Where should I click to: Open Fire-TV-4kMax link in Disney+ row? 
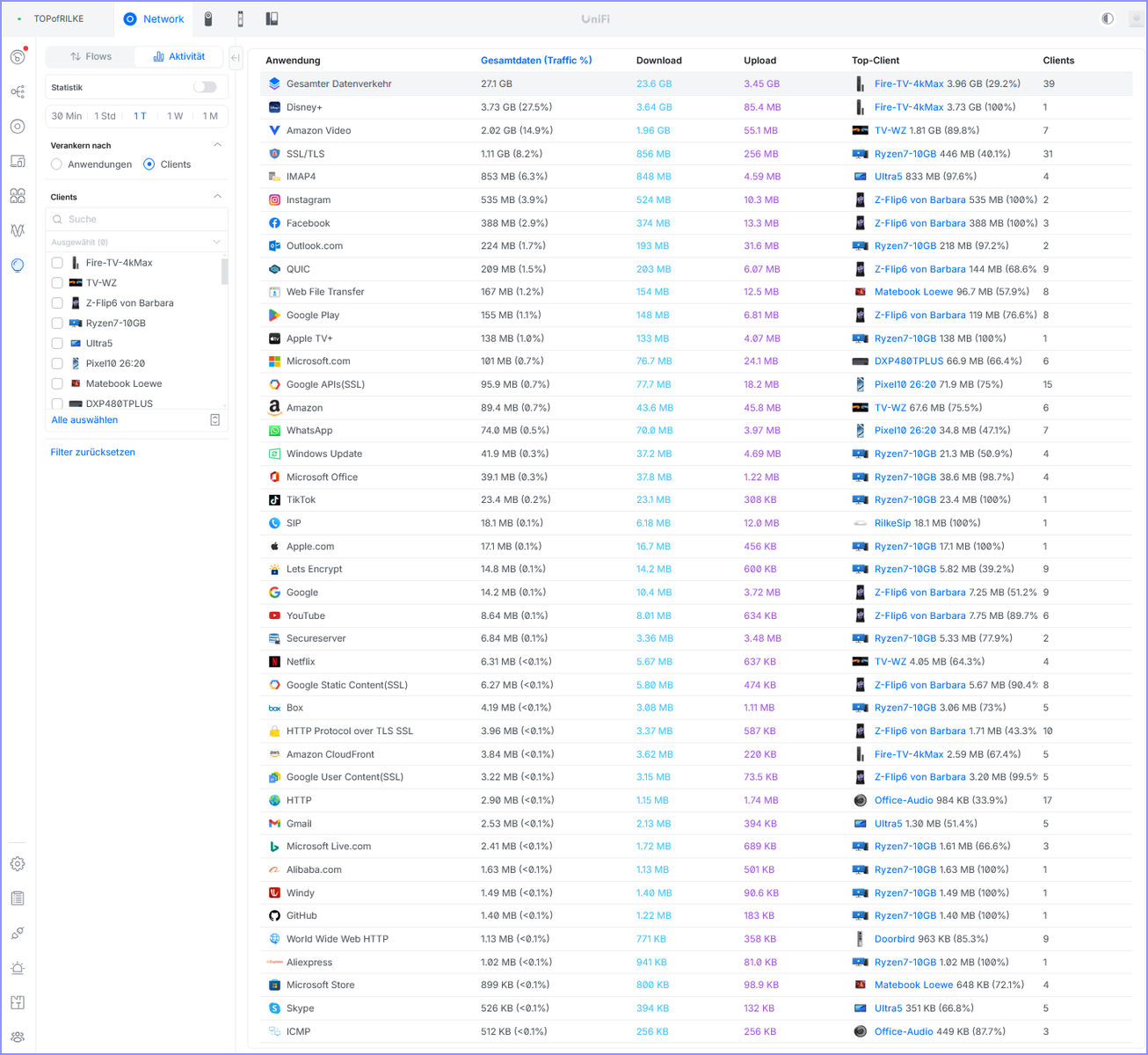click(x=909, y=107)
